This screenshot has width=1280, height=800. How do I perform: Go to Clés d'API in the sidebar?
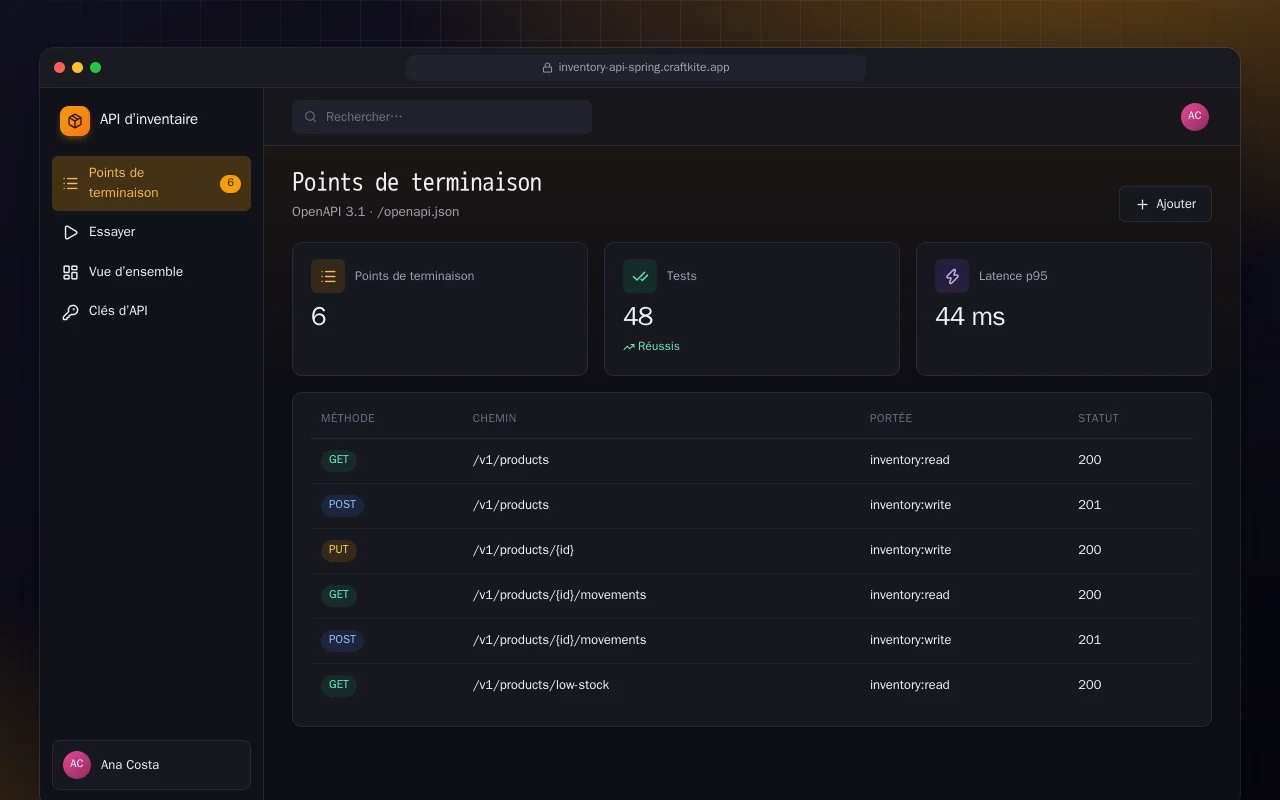point(151,311)
